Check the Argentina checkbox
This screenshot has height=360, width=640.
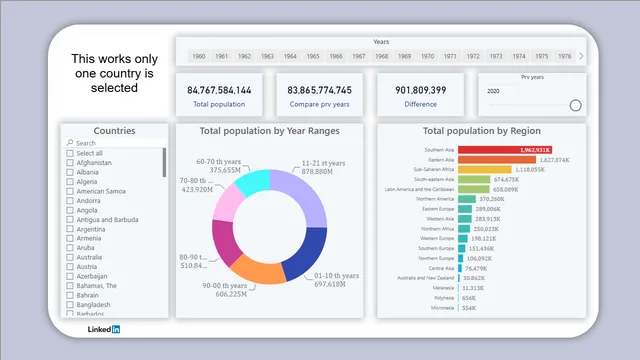pyautogui.click(x=70, y=229)
